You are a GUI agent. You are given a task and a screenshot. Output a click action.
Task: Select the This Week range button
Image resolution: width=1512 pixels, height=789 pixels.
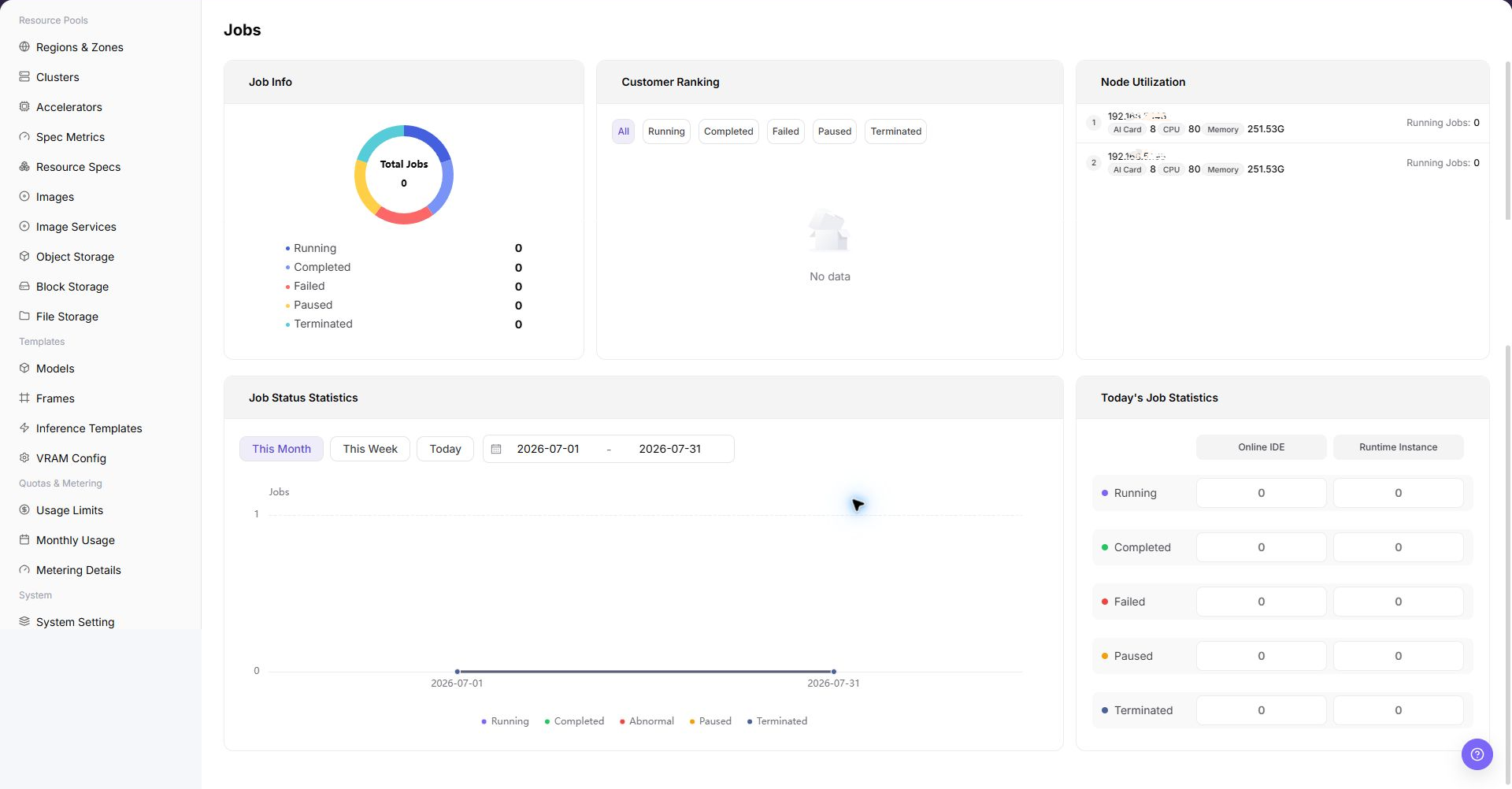click(x=370, y=449)
